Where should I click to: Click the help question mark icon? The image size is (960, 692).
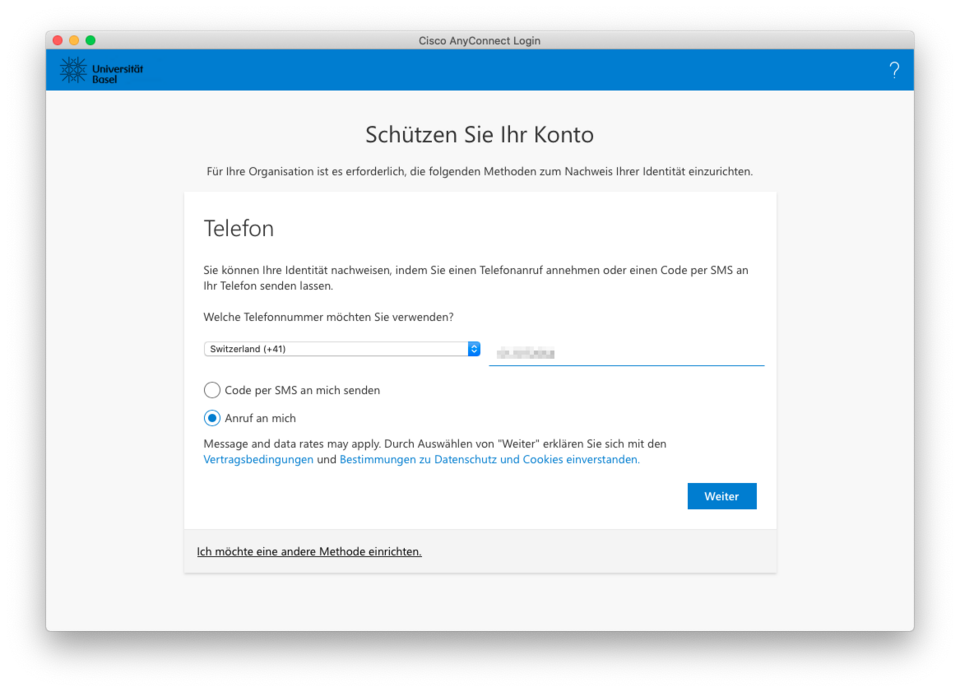click(894, 70)
